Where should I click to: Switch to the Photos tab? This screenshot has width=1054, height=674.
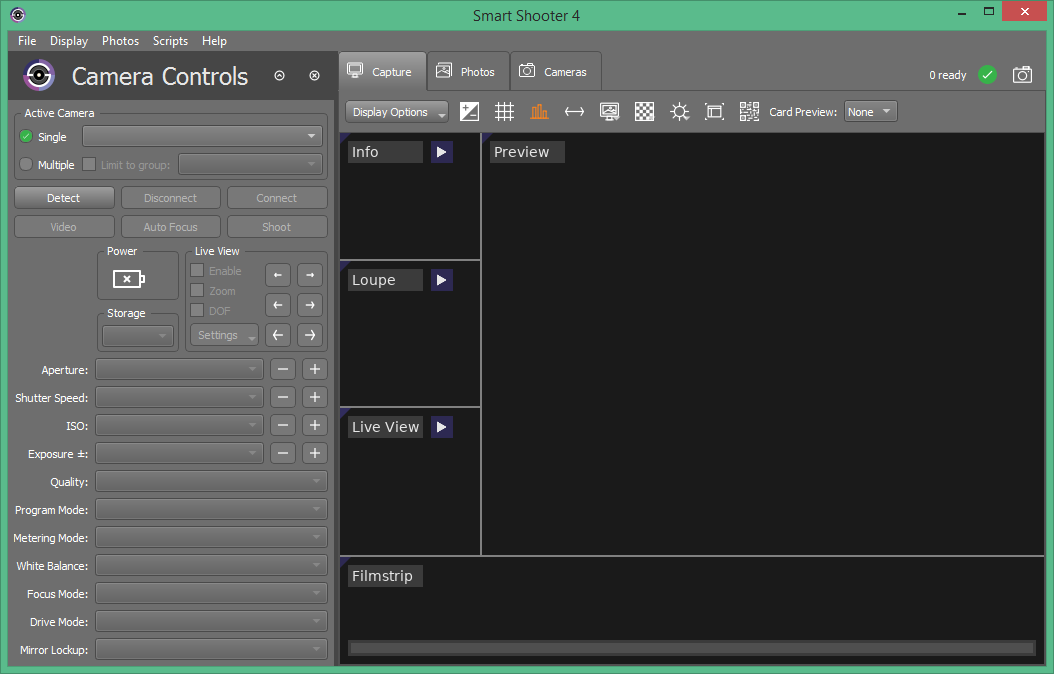coord(467,72)
